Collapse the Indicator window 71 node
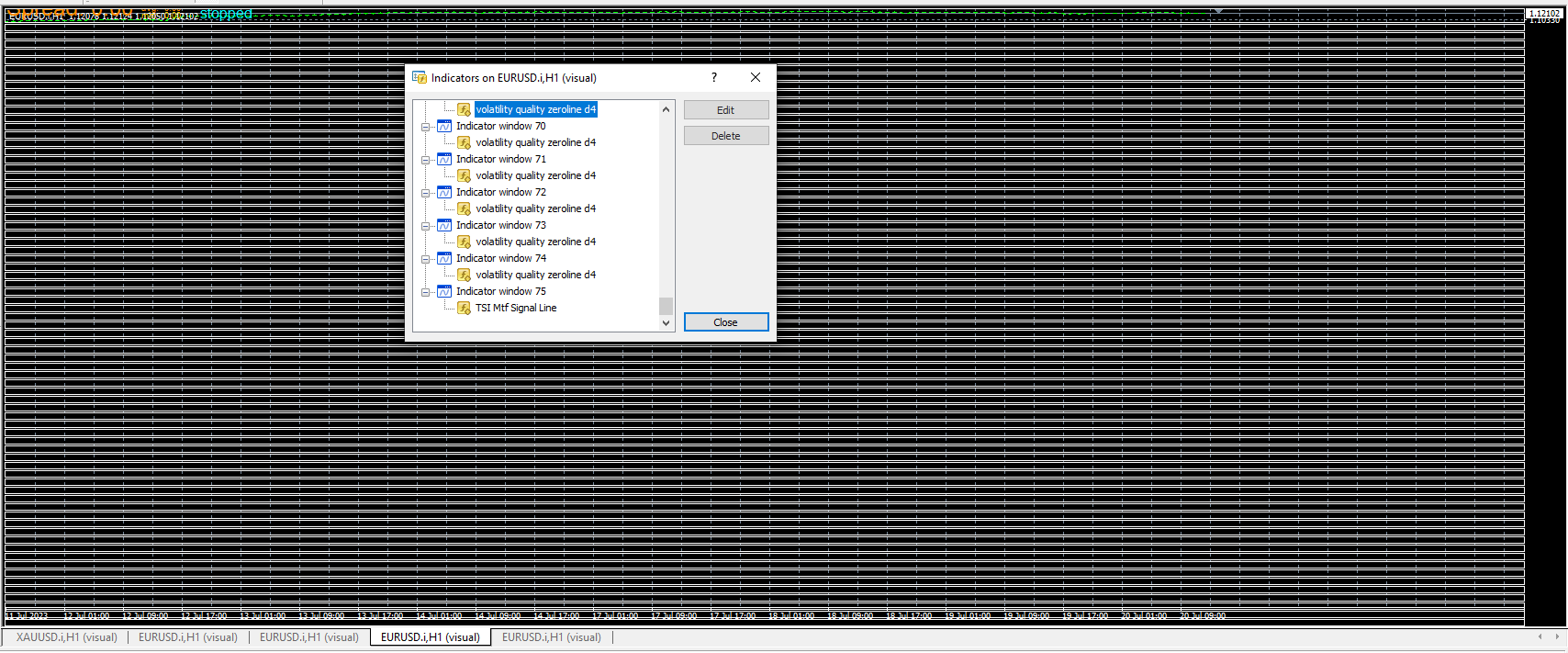 point(426,161)
